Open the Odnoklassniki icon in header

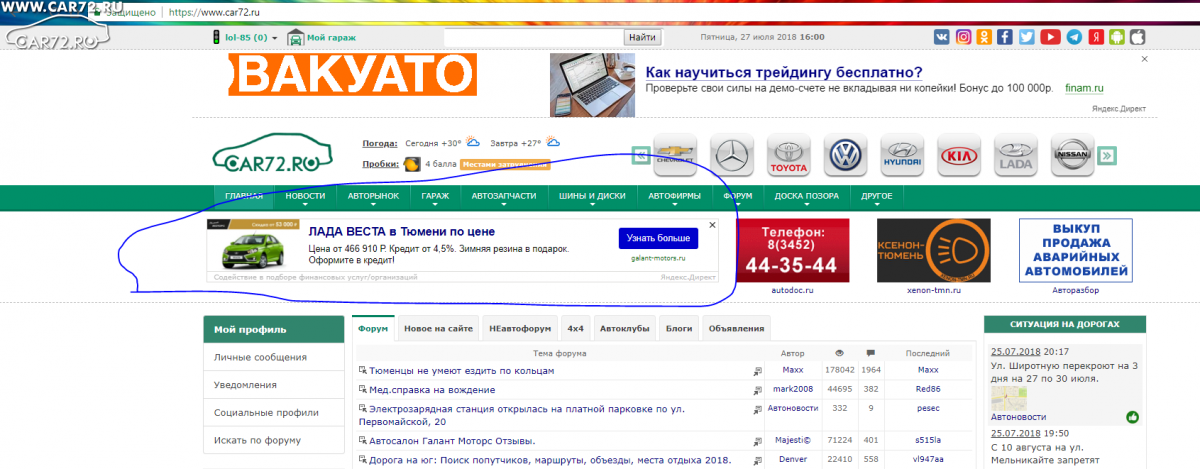pyautogui.click(x=985, y=37)
